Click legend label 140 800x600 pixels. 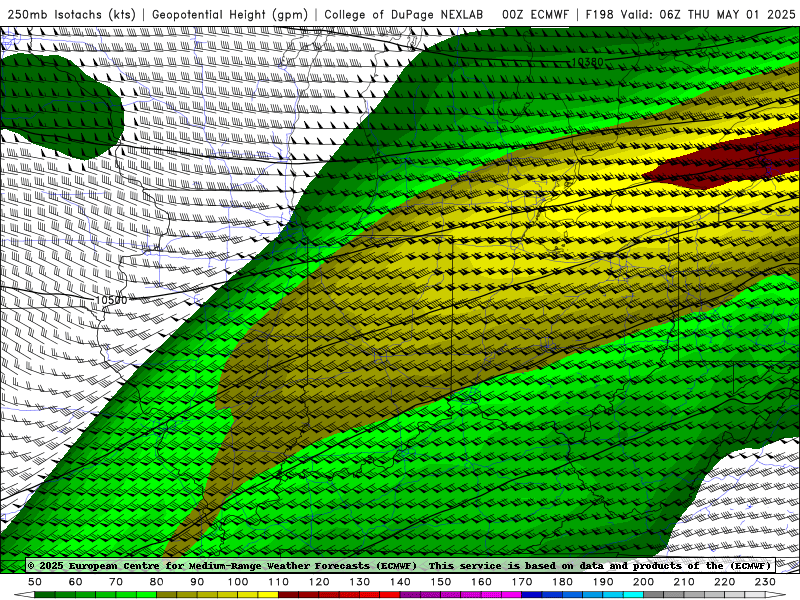pos(400,582)
